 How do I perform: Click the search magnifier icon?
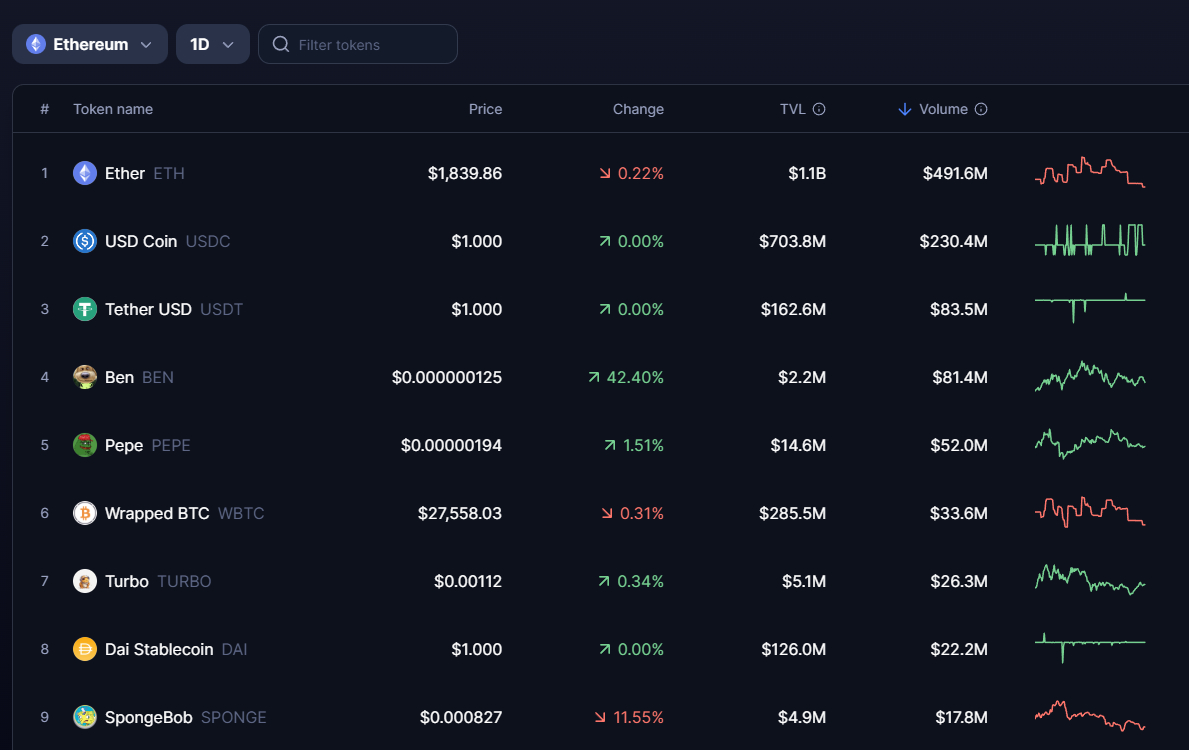[x=281, y=44]
